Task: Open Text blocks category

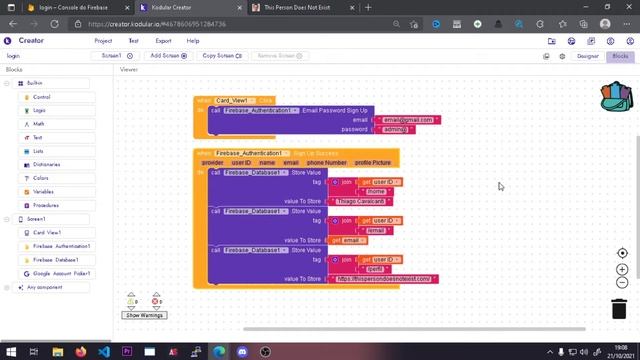Action: coord(56,138)
